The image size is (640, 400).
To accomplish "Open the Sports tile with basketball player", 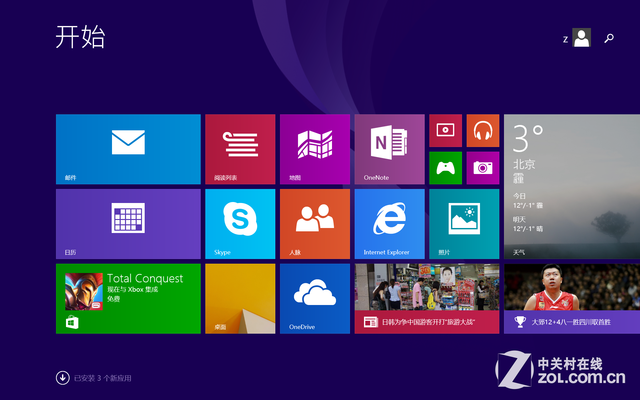I will pyautogui.click(x=572, y=298).
